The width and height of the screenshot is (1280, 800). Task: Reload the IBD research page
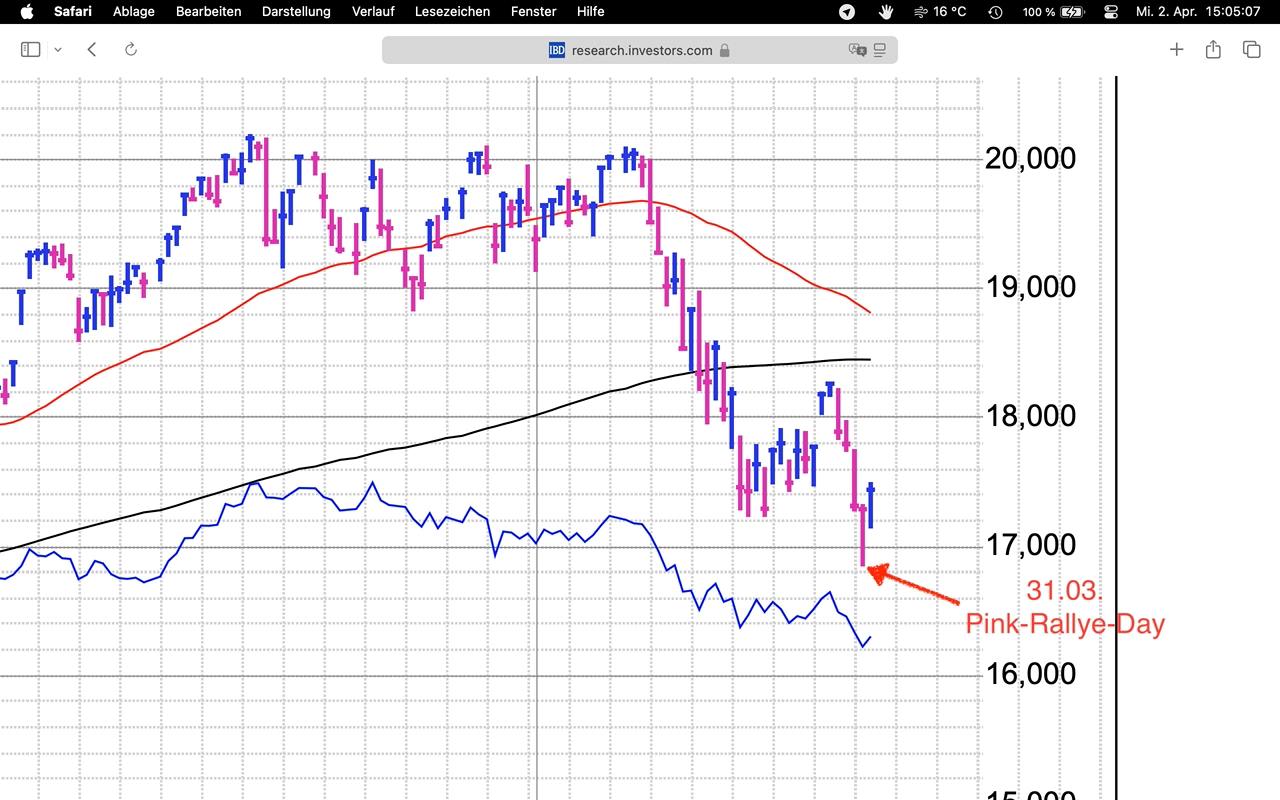(130, 49)
